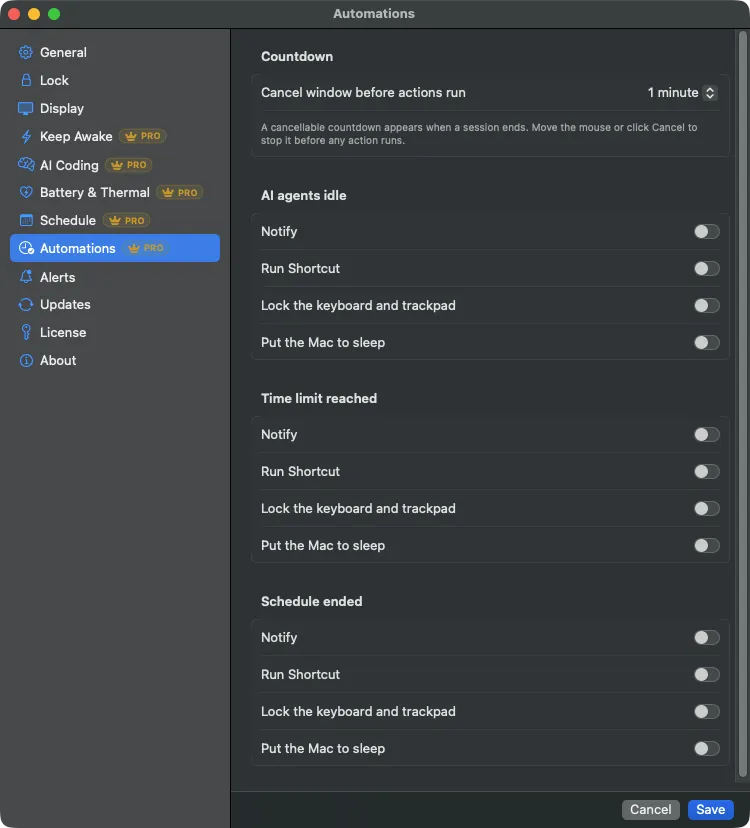Enable Notify under Schedule ended
The image size is (750, 828).
pos(707,637)
